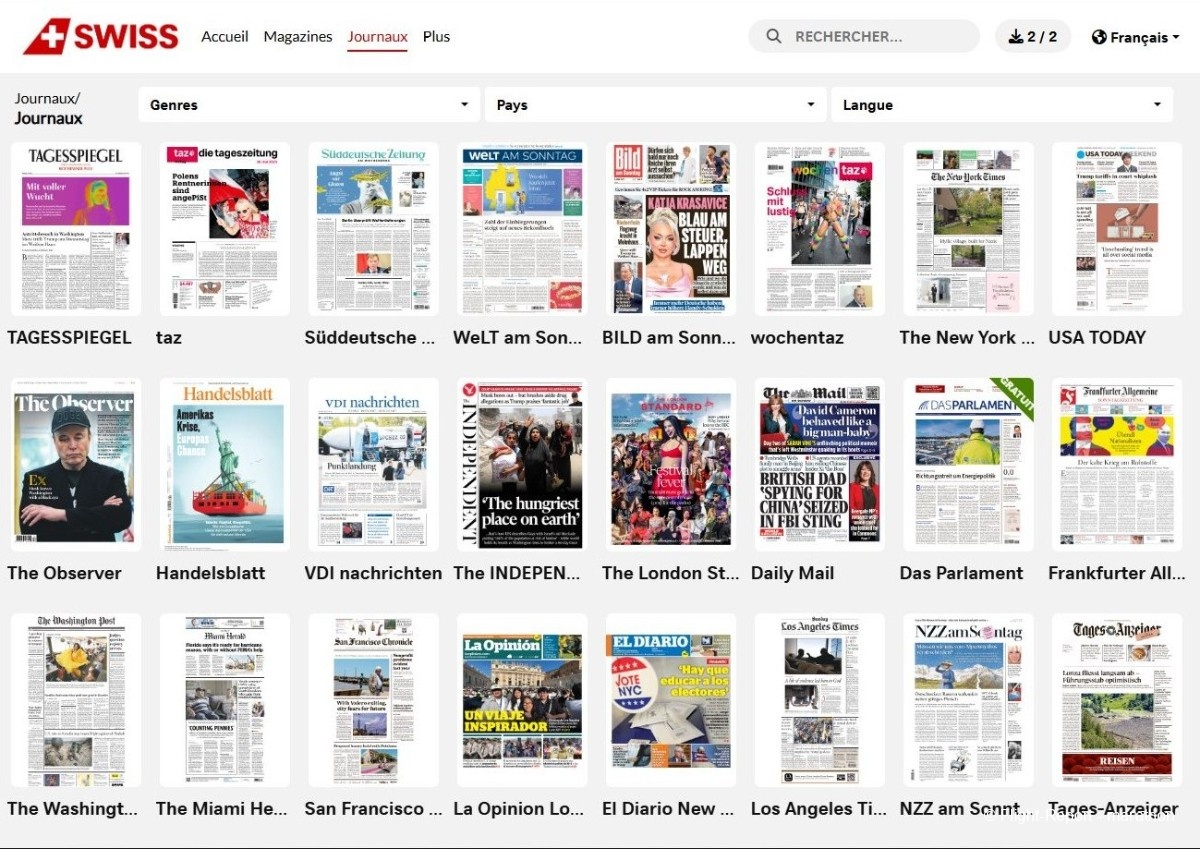
Task: Open the Süddeutsche Zeitung cover
Action: 374,229
